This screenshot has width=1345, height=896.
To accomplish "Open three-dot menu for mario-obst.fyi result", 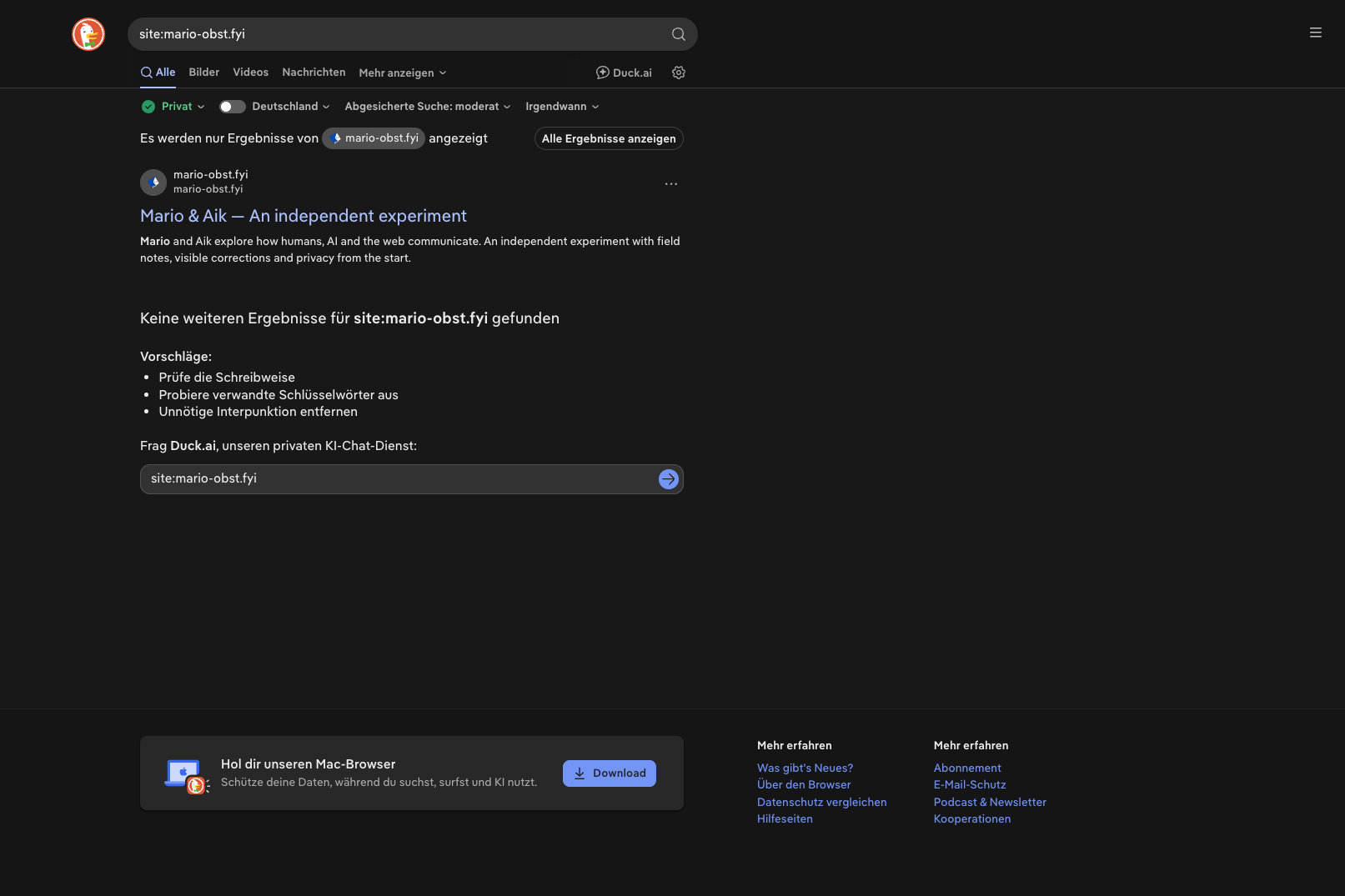I will point(671,183).
